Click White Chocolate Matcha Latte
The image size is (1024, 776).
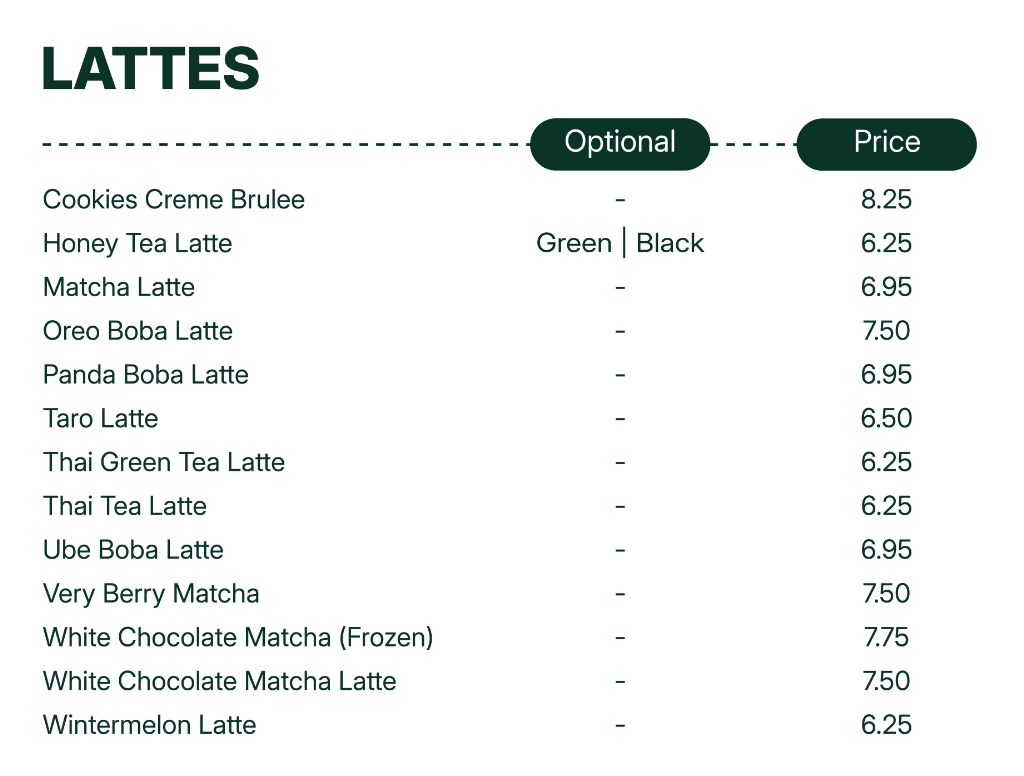(219, 681)
